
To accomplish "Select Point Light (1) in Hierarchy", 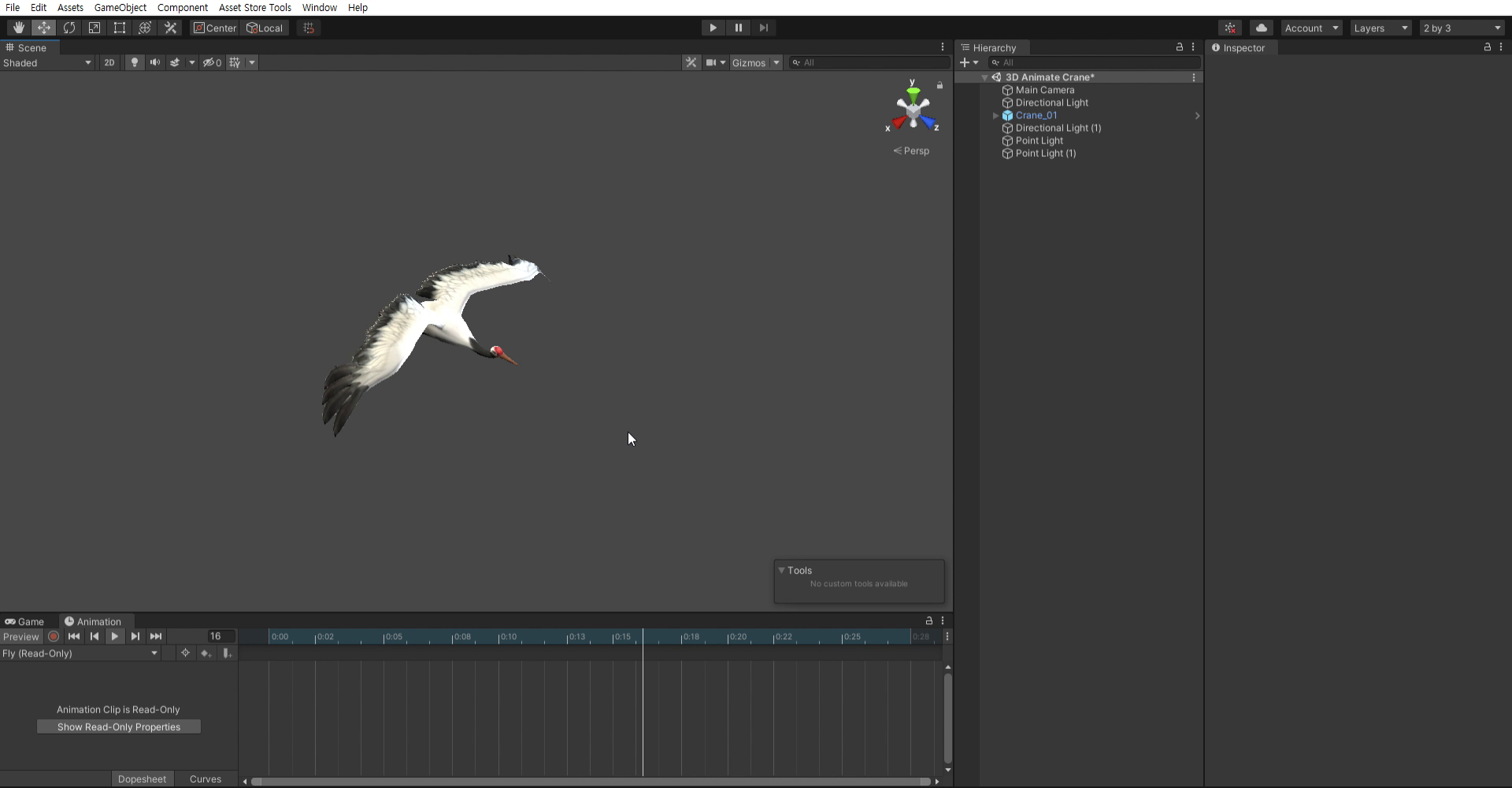I will coord(1045,153).
